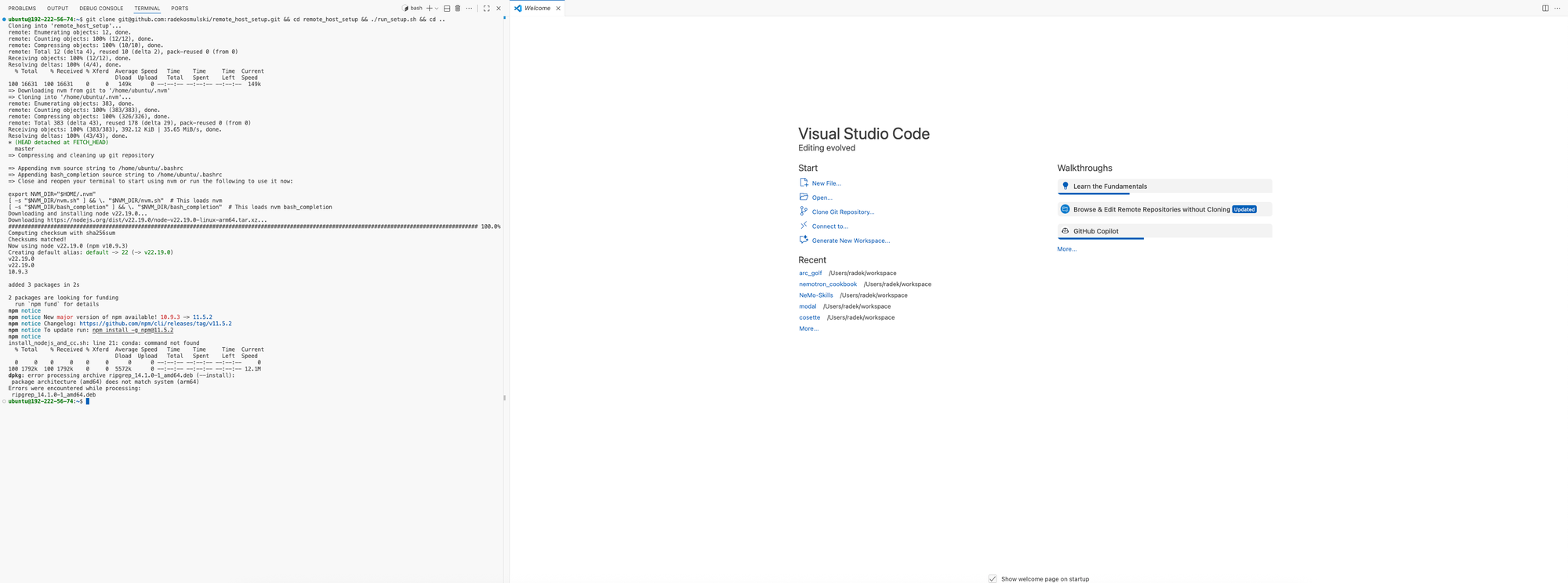Close the Welcome tab

[558, 9]
